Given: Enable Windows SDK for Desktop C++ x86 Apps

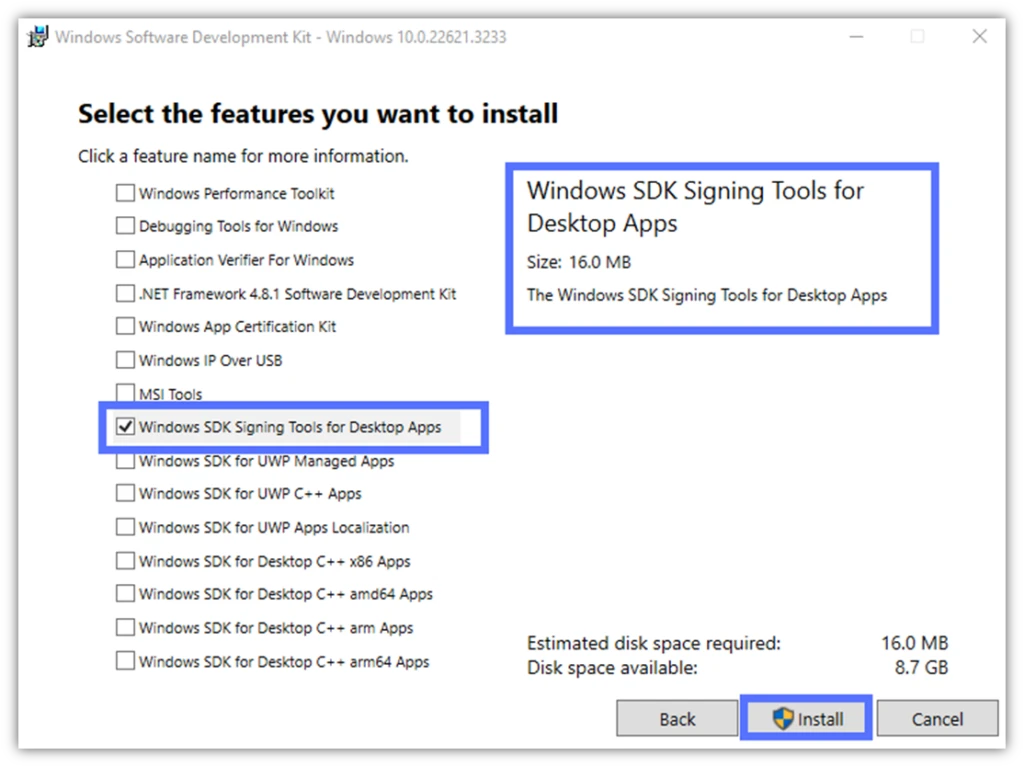Looking at the screenshot, I should (x=125, y=561).
